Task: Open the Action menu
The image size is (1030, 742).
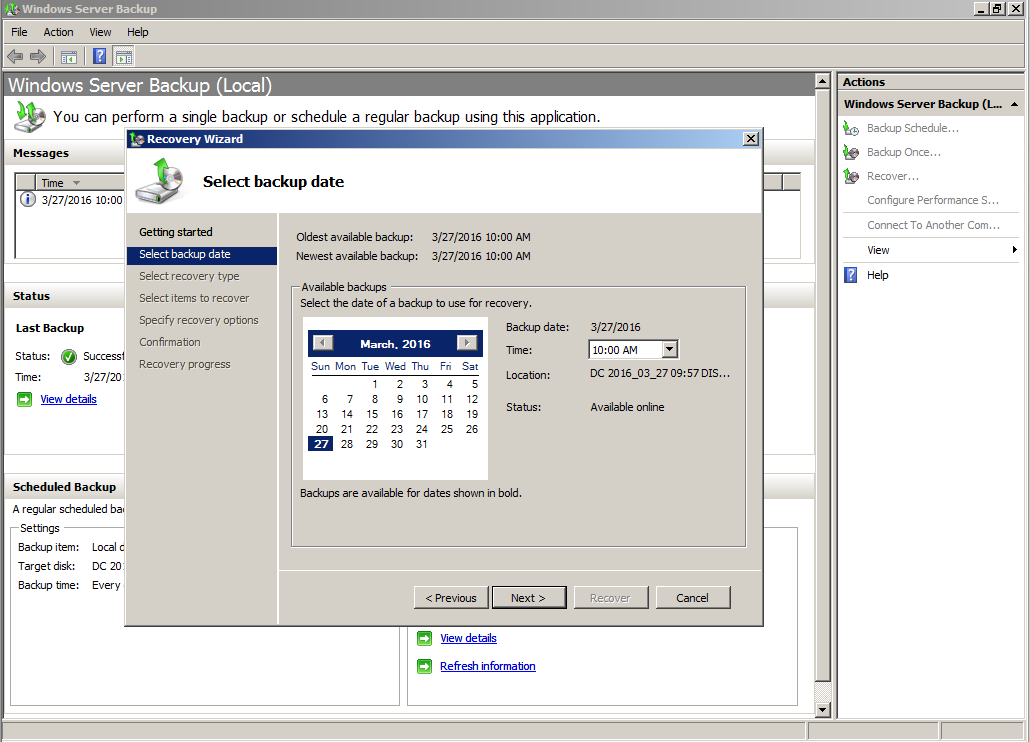Action: [58, 32]
